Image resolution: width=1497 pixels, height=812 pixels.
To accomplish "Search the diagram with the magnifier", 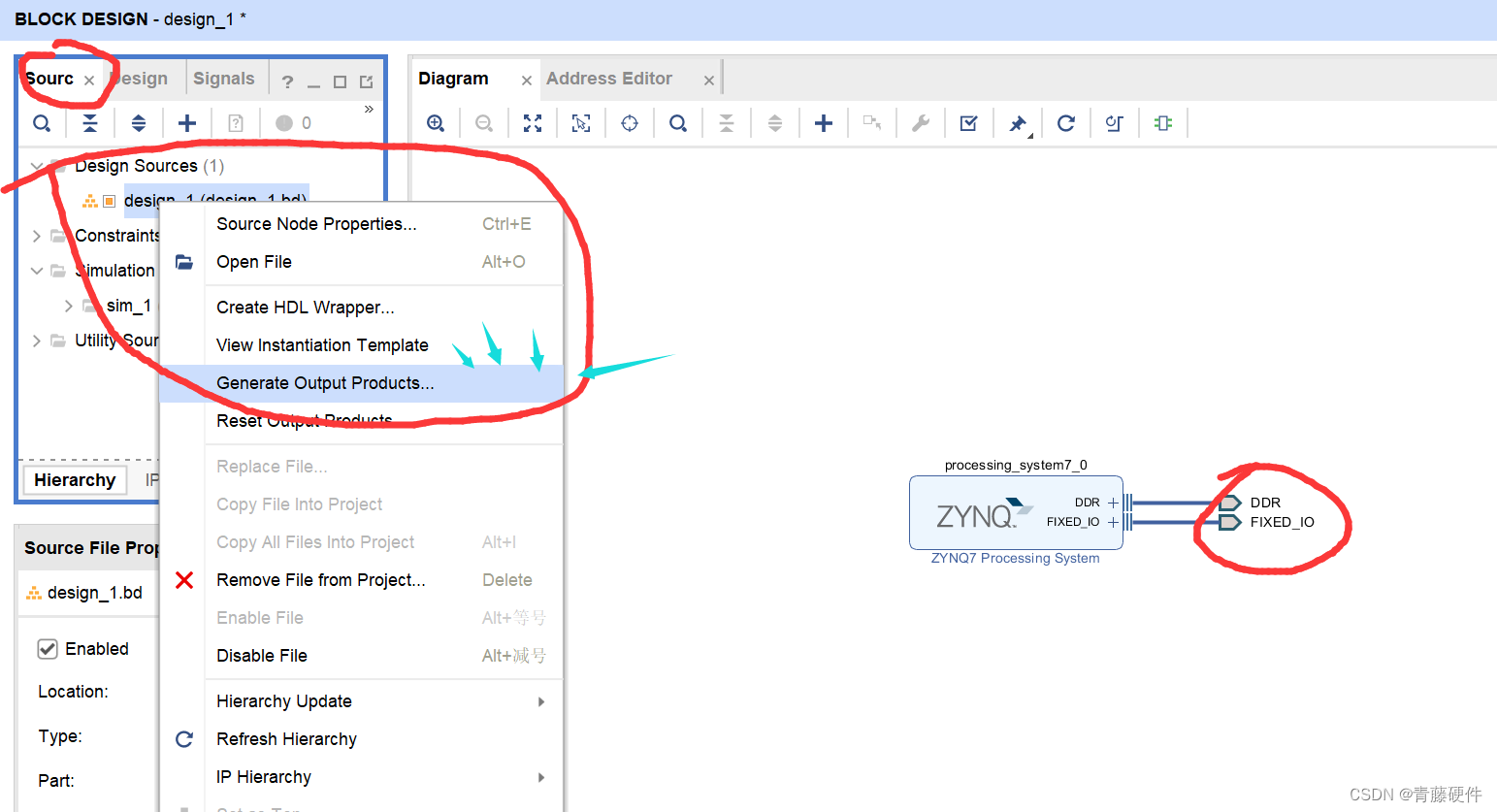I will [678, 123].
